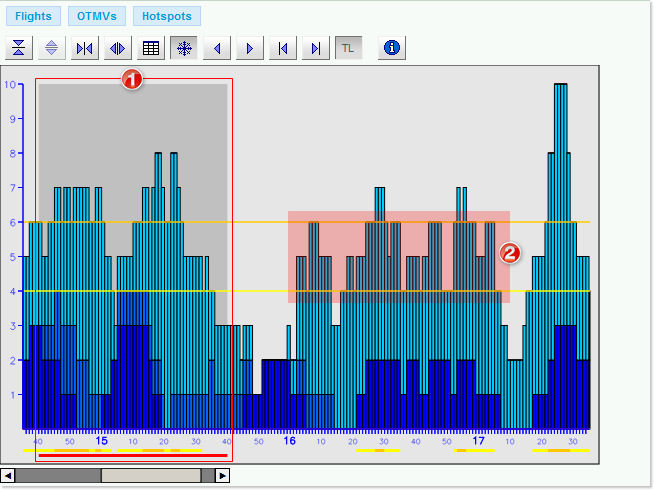Screen dimensions: 654x490
Task: Step right with the right triangle icon
Action: [x=250, y=48]
